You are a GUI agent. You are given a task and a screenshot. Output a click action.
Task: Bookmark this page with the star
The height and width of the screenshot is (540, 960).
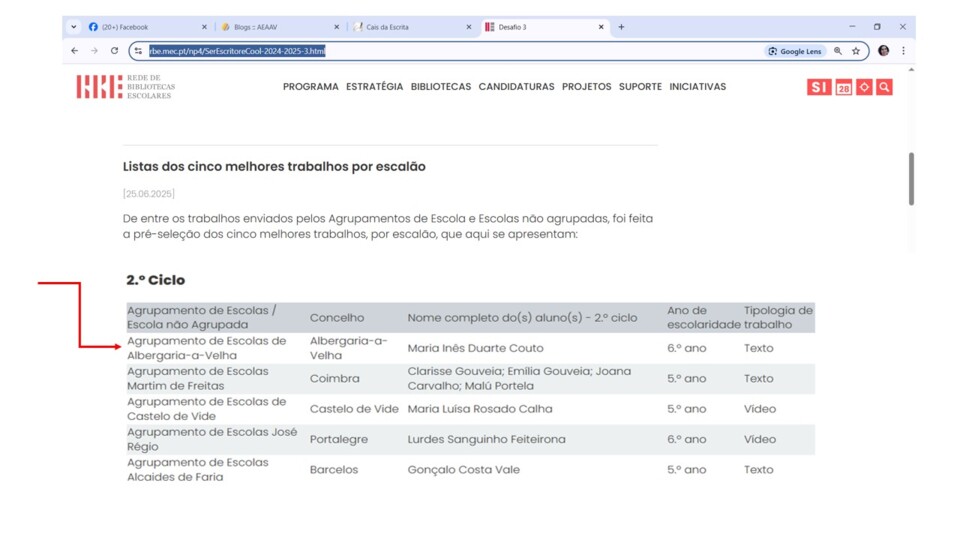click(856, 51)
